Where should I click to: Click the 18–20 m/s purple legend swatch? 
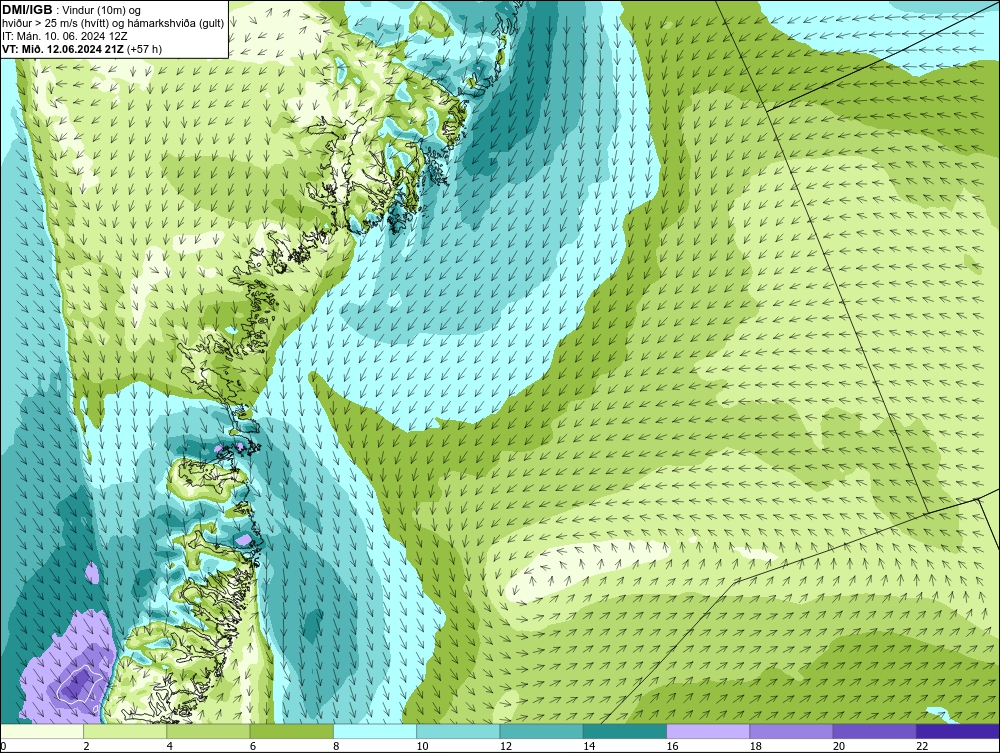click(x=791, y=731)
